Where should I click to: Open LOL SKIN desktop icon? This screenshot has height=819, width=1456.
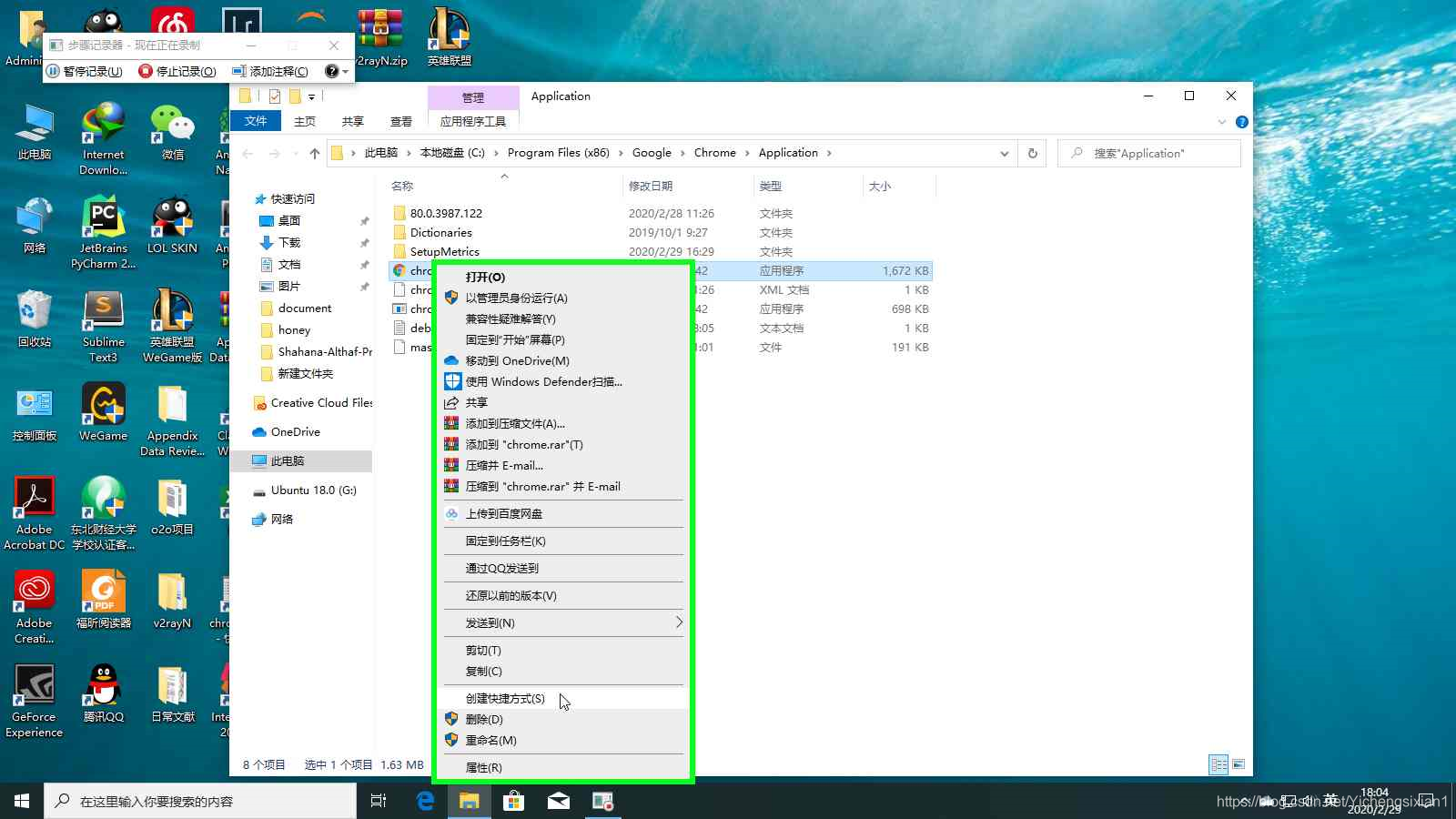click(172, 226)
